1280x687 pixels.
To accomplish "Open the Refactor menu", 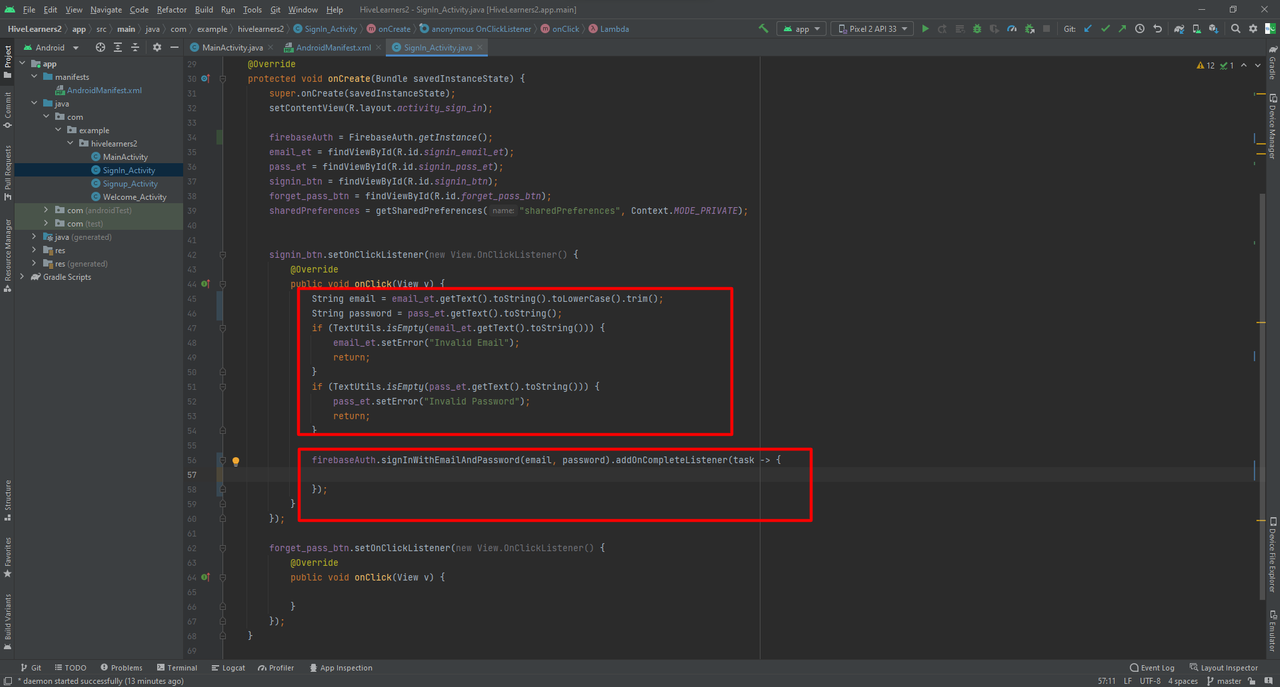I will click(x=171, y=9).
